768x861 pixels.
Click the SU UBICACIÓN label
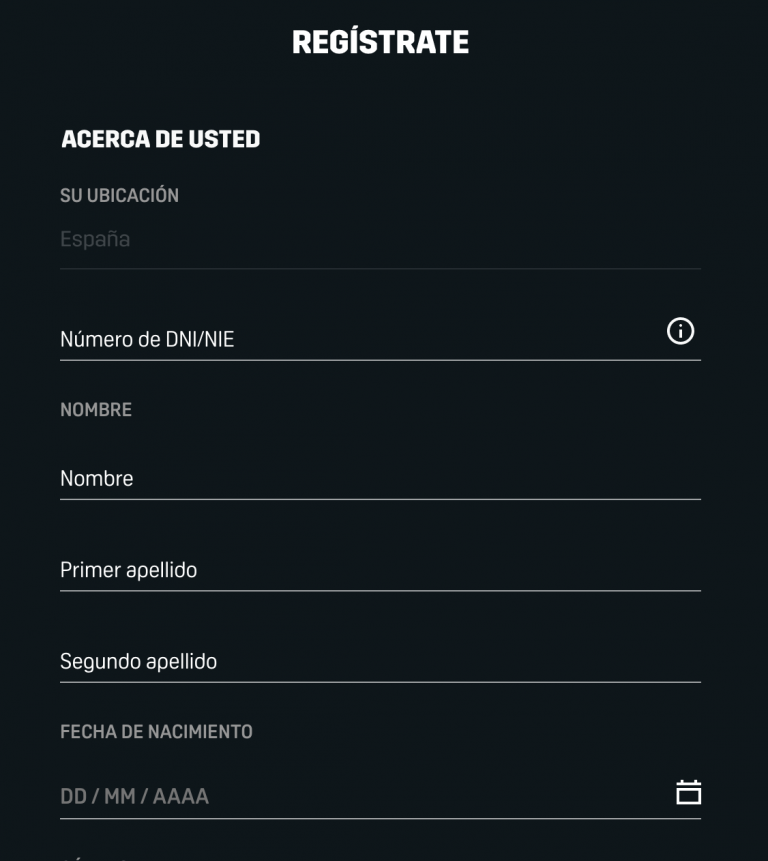pyautogui.click(x=120, y=195)
